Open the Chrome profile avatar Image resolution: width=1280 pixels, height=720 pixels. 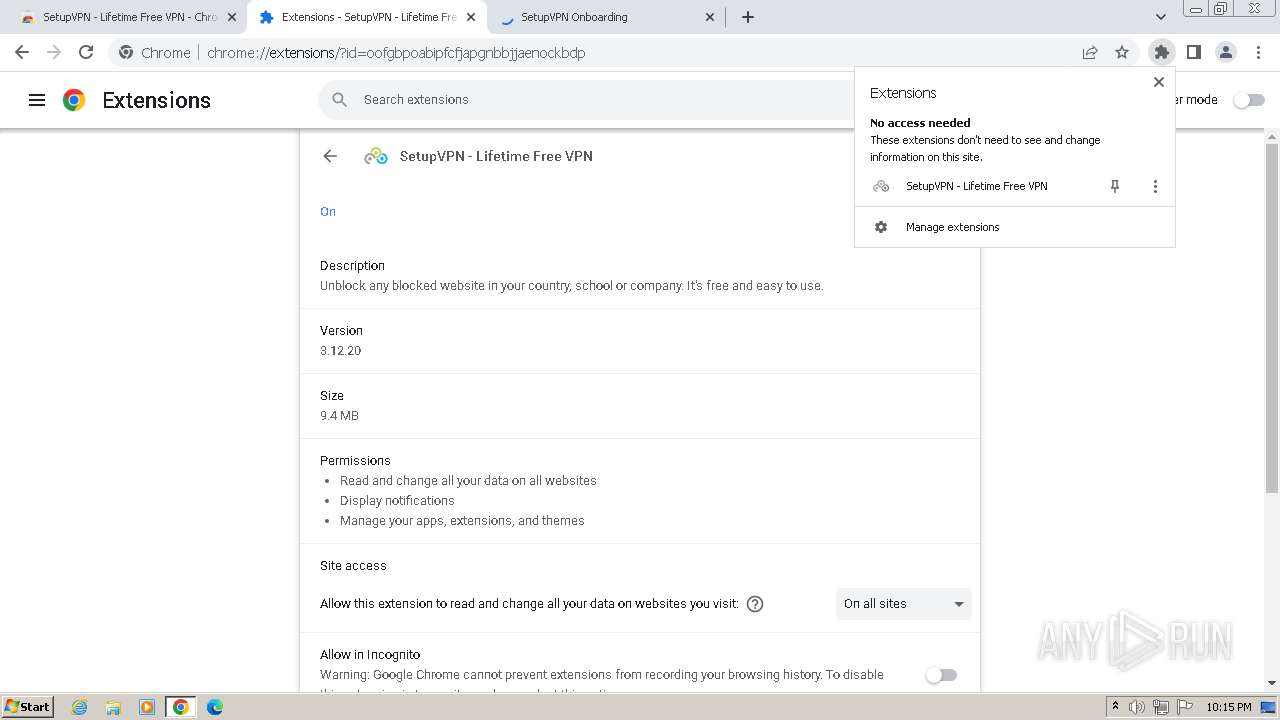[x=1226, y=52]
